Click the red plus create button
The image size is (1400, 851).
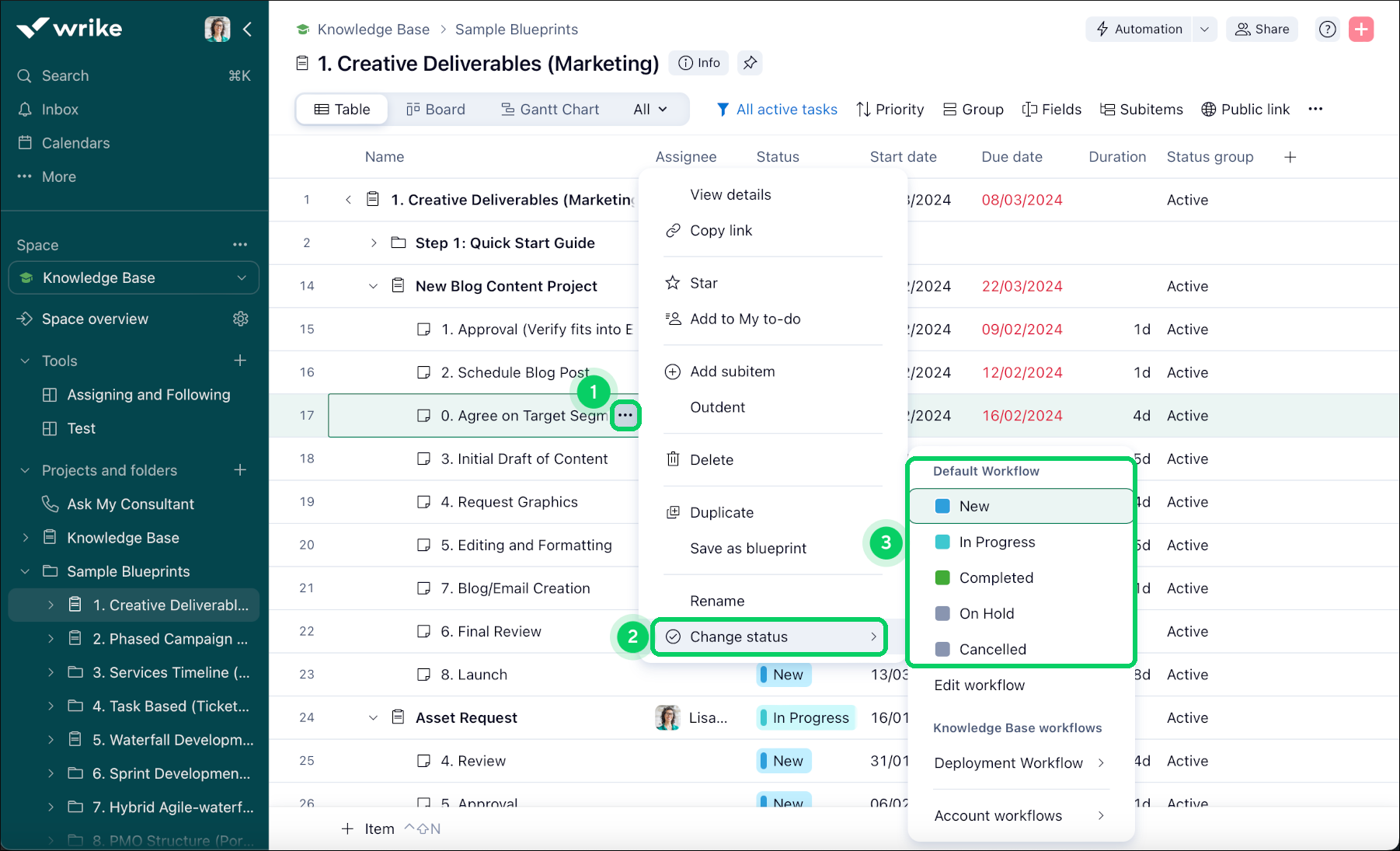click(x=1361, y=30)
